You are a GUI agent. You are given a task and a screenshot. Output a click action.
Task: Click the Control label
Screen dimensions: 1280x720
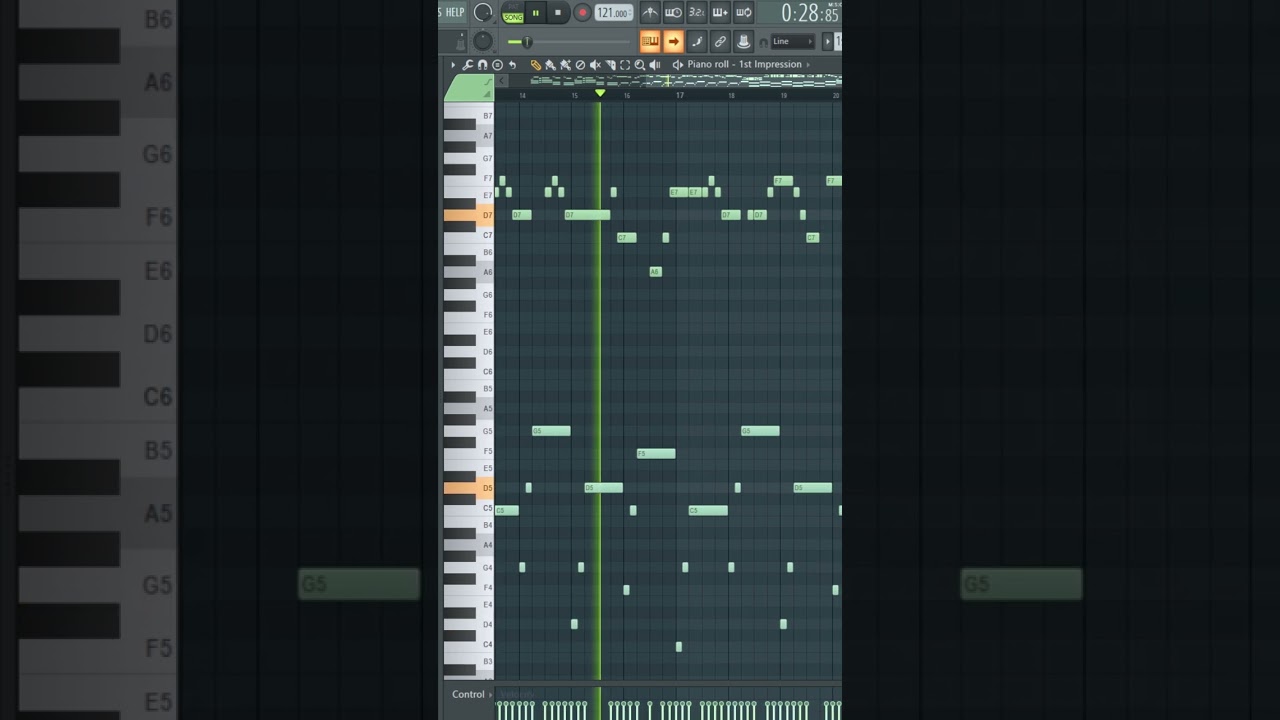click(468, 694)
